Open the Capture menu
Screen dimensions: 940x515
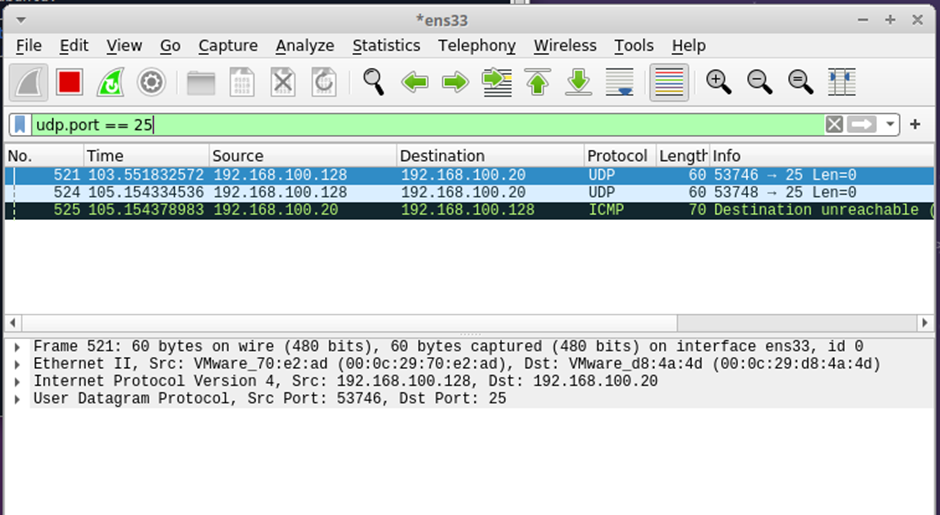(x=228, y=46)
